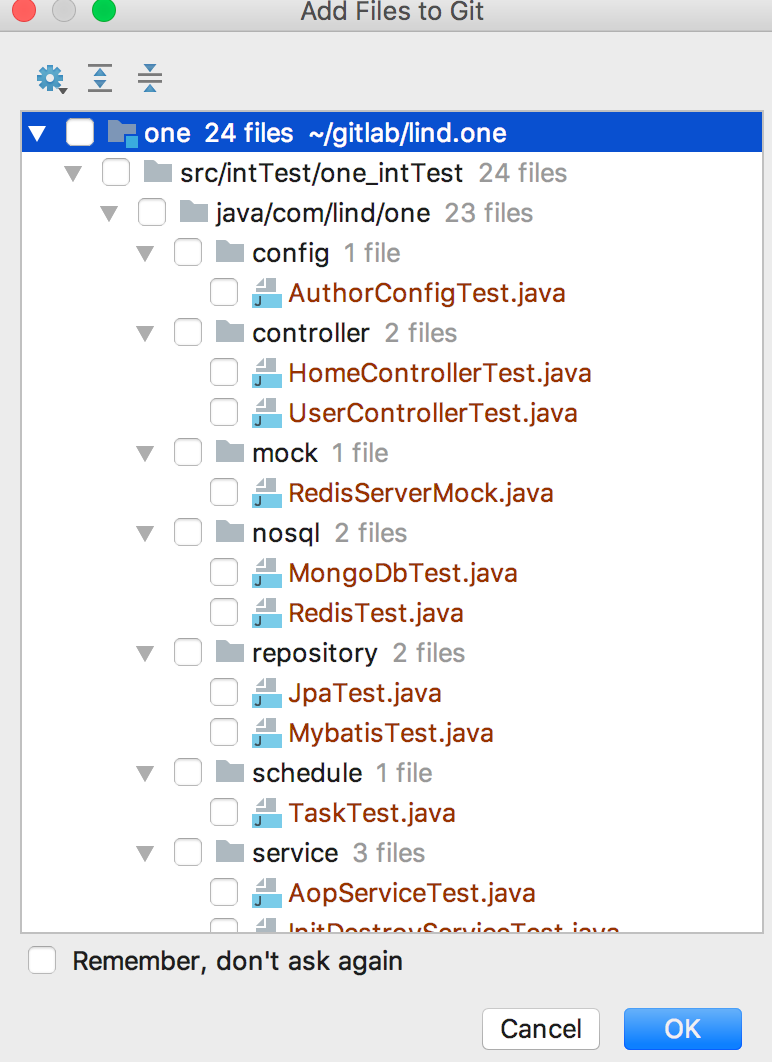Image resolution: width=772 pixels, height=1062 pixels.
Task: Click the config folder icon
Action: [230, 252]
